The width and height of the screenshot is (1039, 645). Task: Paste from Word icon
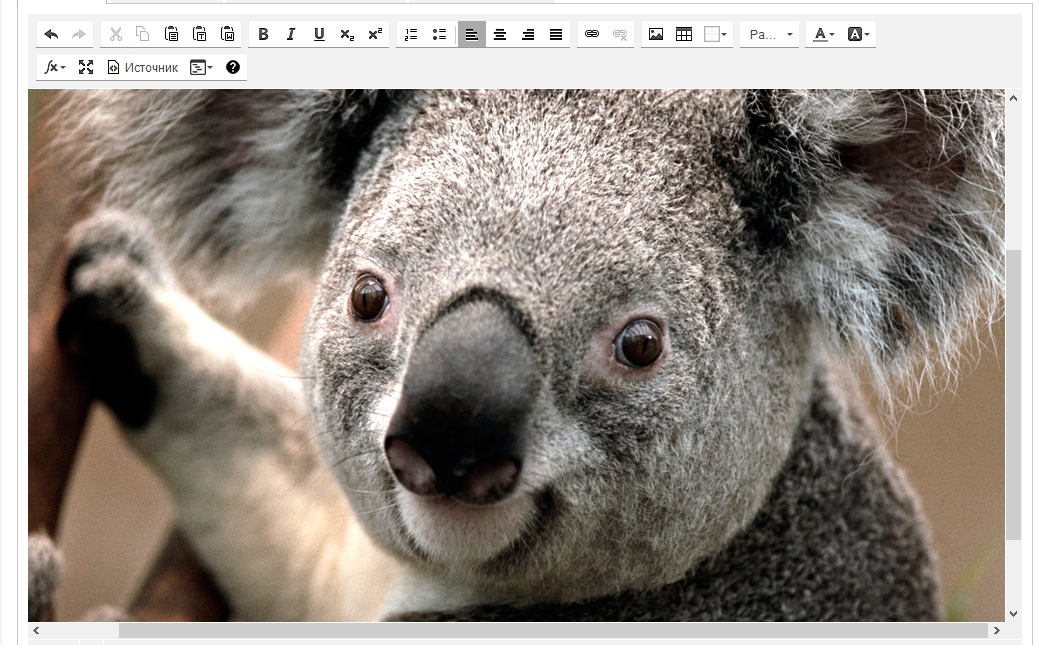(228, 34)
